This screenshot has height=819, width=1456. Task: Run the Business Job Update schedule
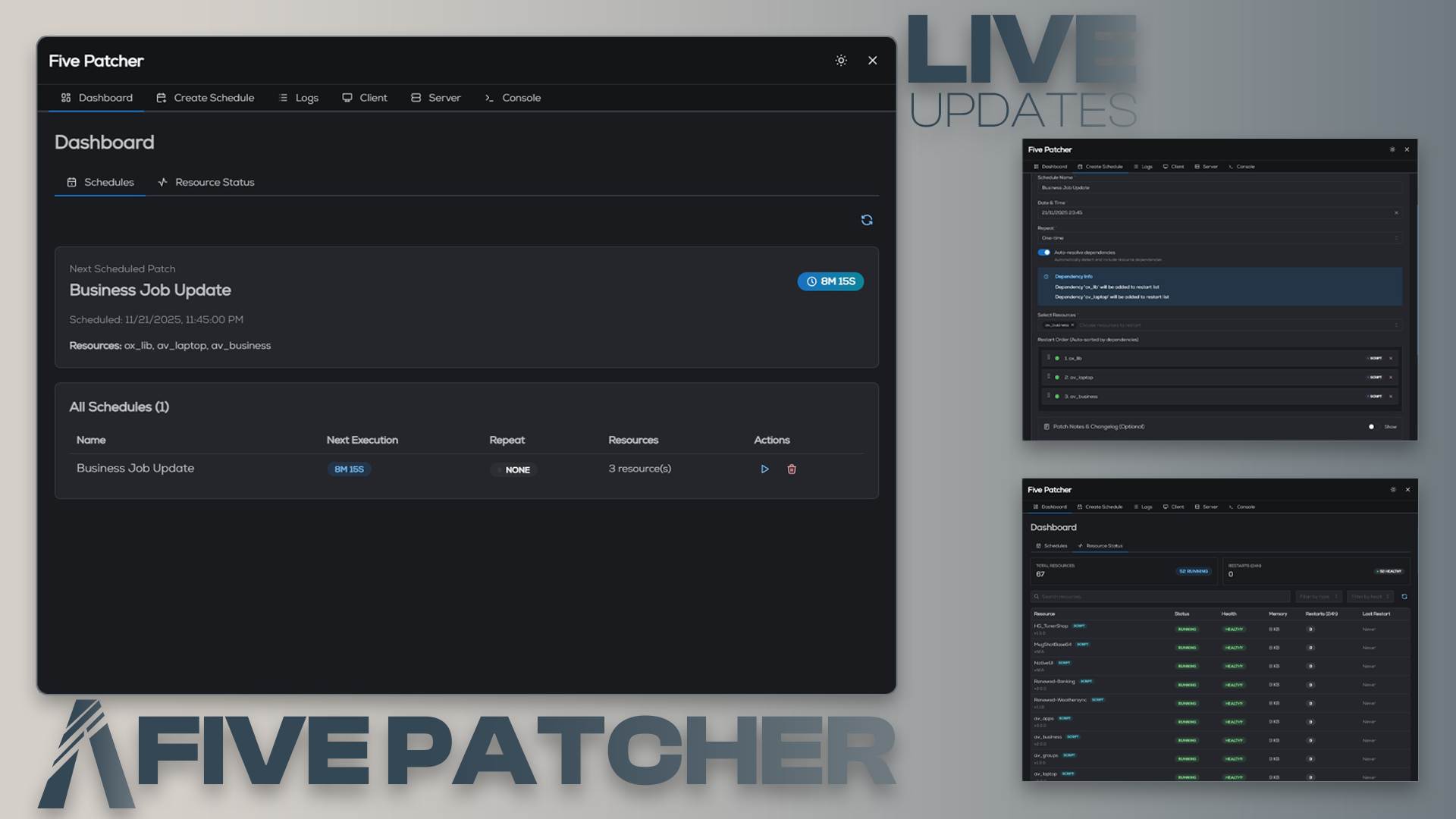(764, 469)
